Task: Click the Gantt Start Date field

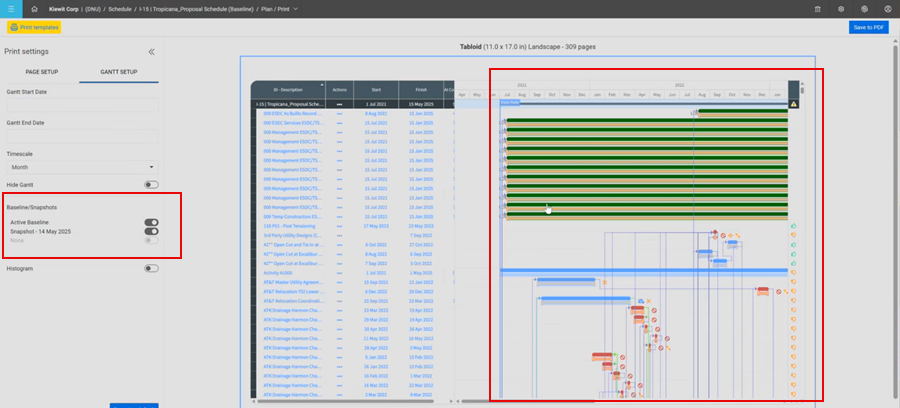Action: click(x=83, y=105)
